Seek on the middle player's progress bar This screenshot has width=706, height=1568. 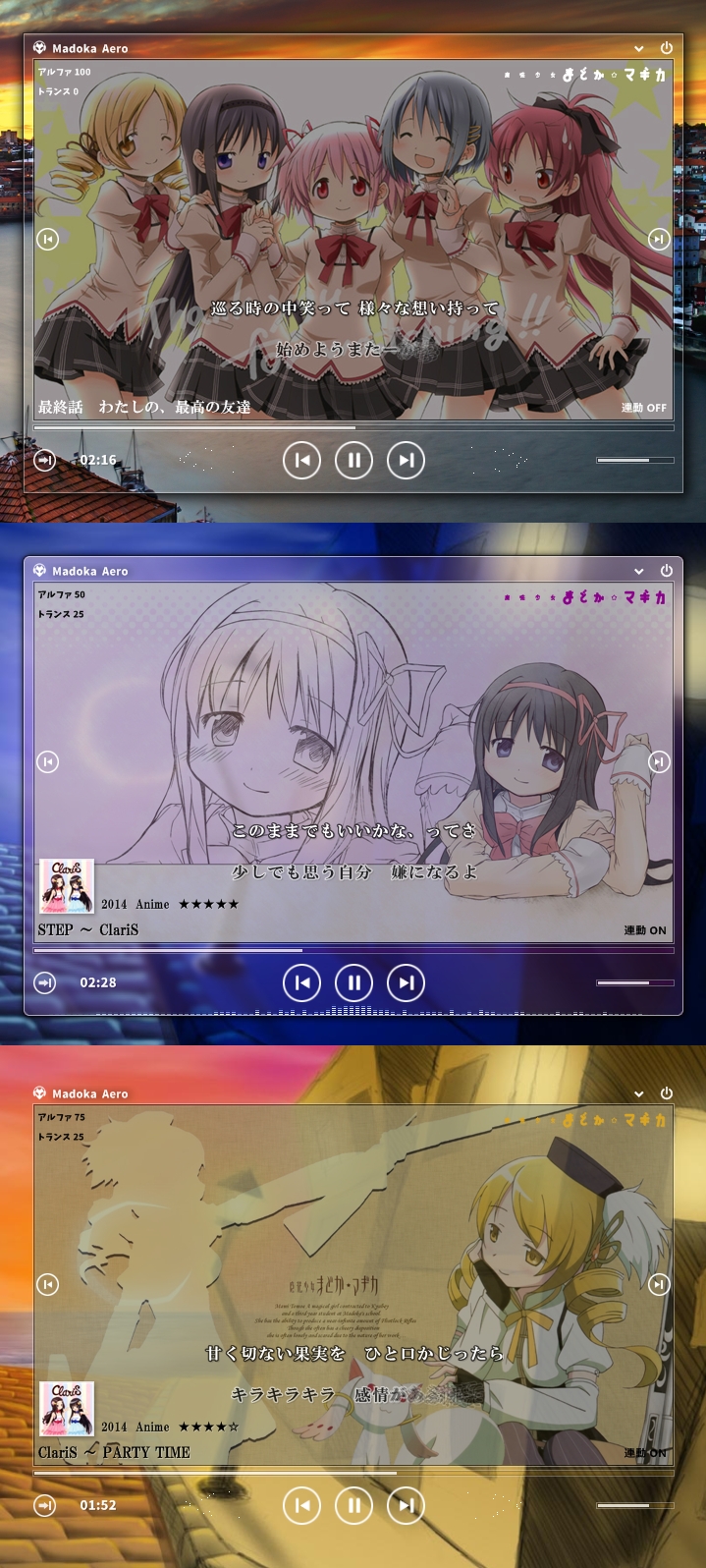(353, 950)
